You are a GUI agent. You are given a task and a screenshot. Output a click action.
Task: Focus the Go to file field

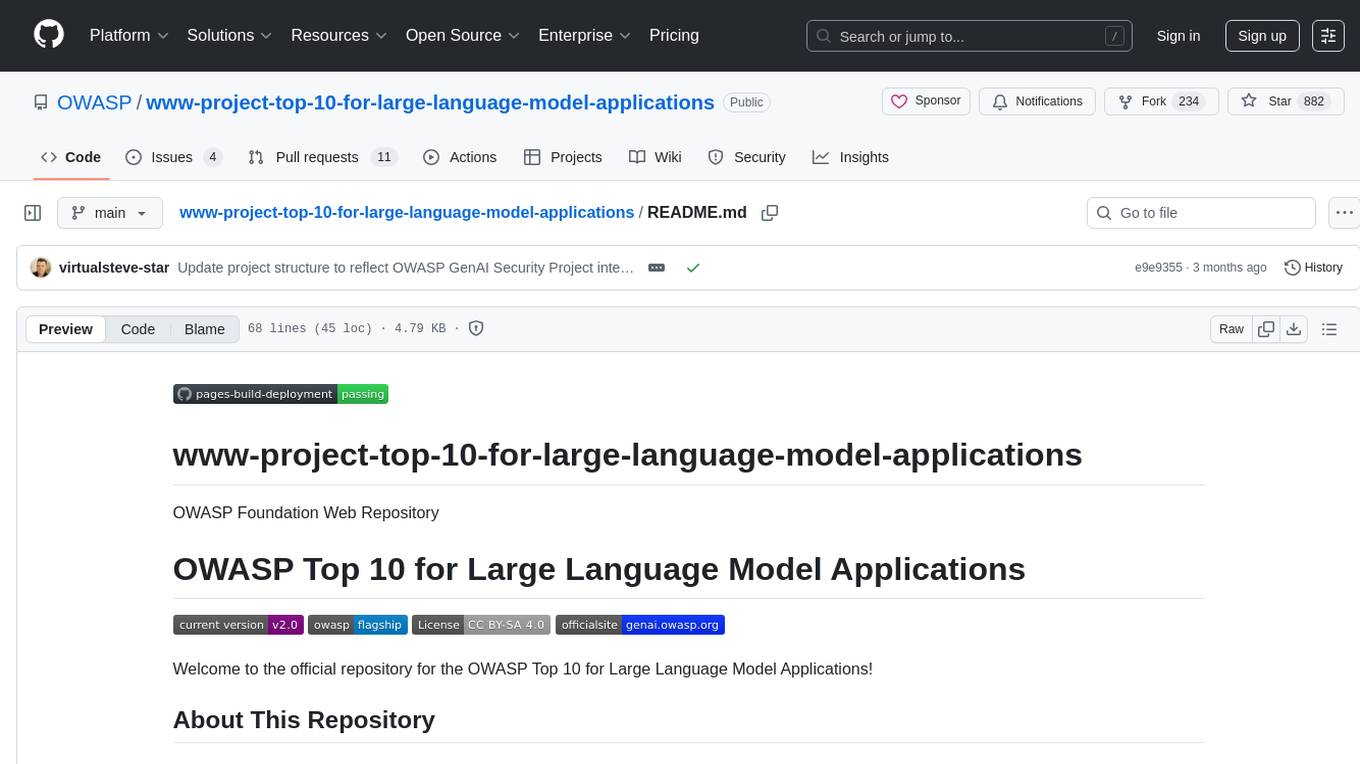pyautogui.click(x=1201, y=213)
